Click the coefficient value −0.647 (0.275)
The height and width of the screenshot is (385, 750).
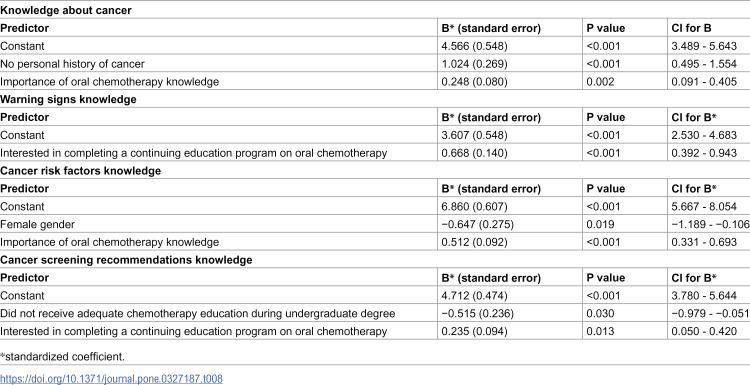(477, 224)
